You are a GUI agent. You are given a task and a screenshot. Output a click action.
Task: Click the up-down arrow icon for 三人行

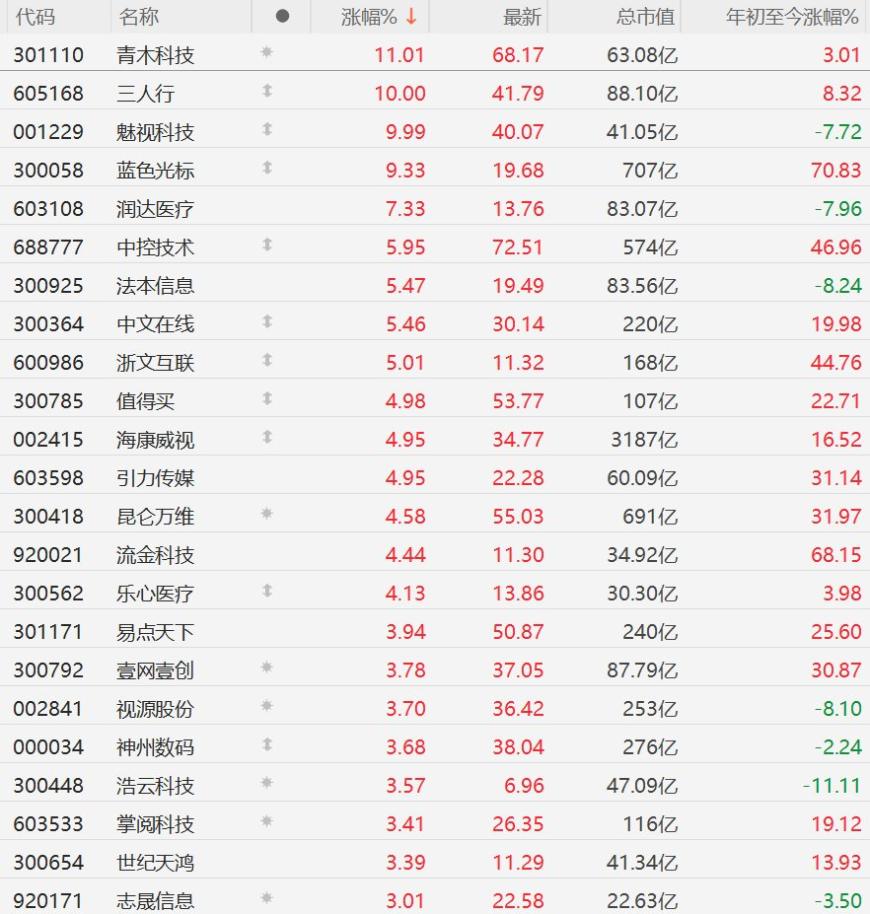point(267,92)
